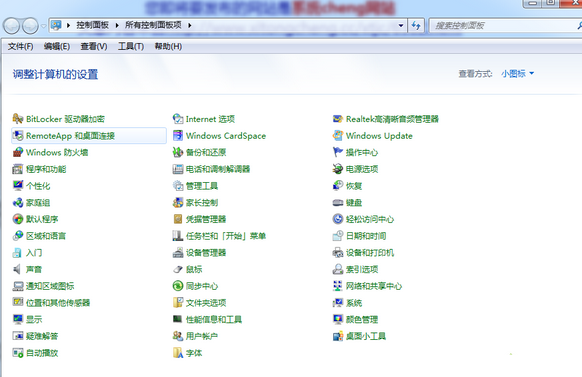Expand the arrow after 所有控制面板项 in breadcrumb
This screenshot has height=377, width=582.
pos(190,25)
